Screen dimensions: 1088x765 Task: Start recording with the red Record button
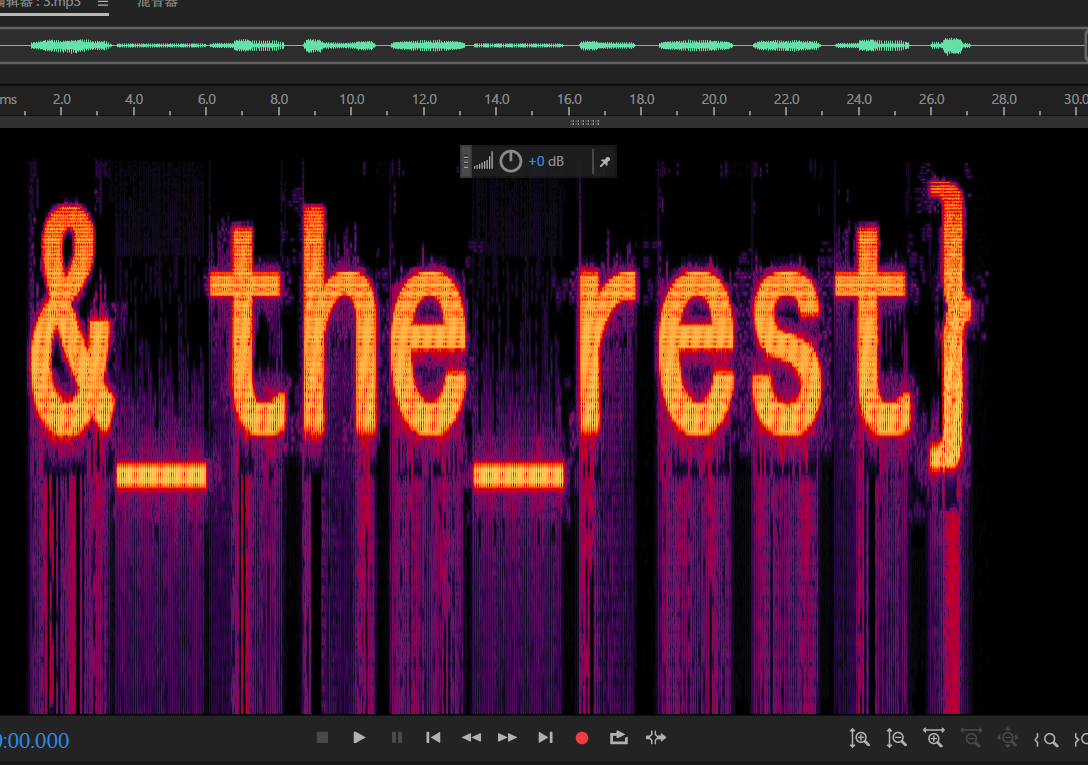click(582, 738)
